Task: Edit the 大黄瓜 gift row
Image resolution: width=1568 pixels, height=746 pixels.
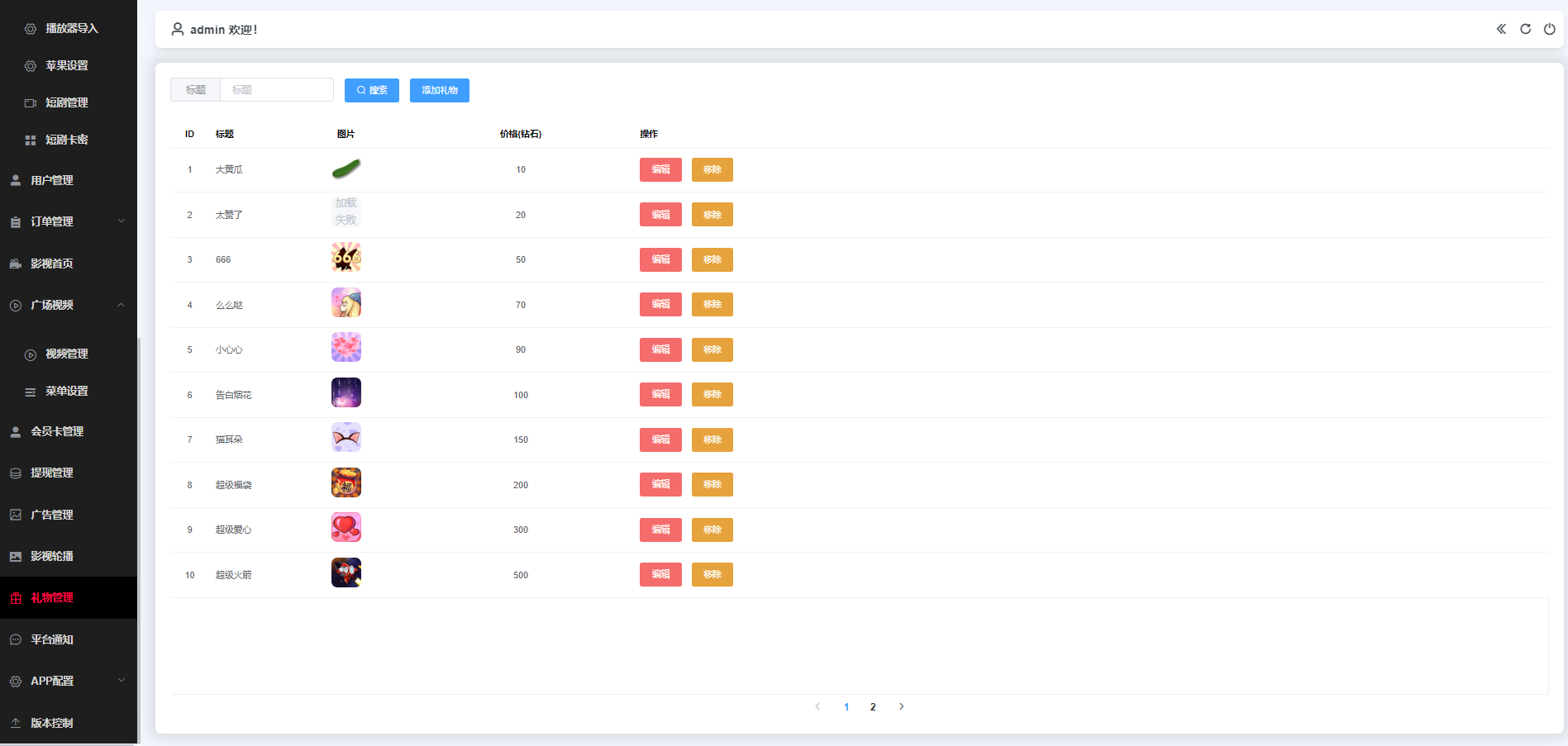Action: tap(660, 169)
